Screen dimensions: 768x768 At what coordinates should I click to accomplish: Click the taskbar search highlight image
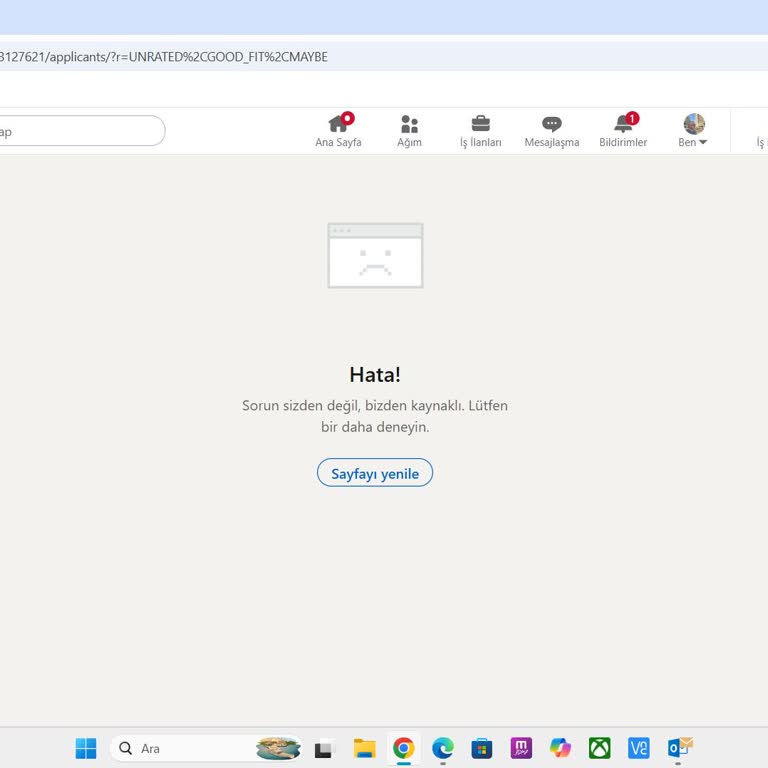278,748
